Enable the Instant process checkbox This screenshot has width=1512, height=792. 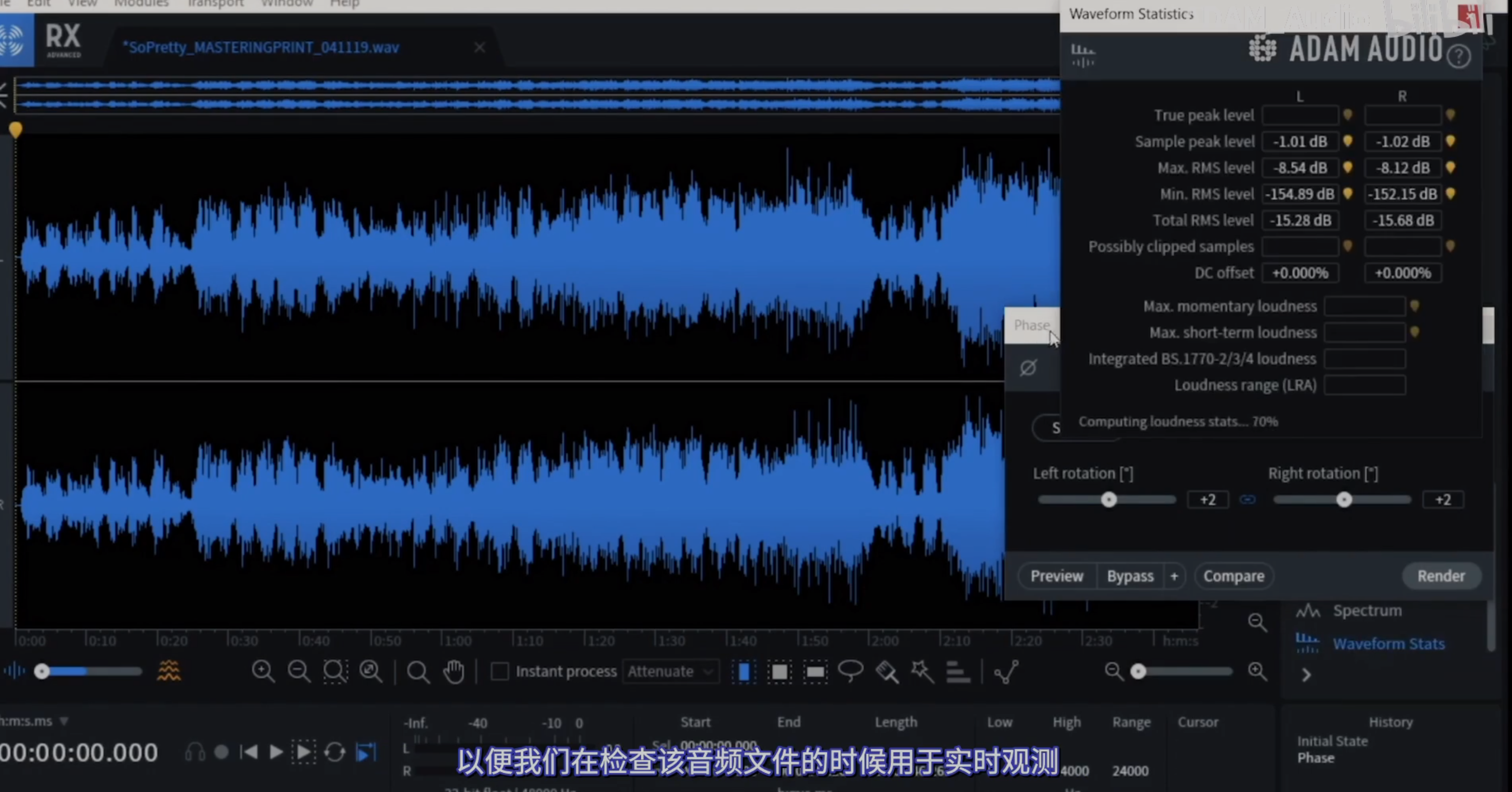(x=500, y=671)
